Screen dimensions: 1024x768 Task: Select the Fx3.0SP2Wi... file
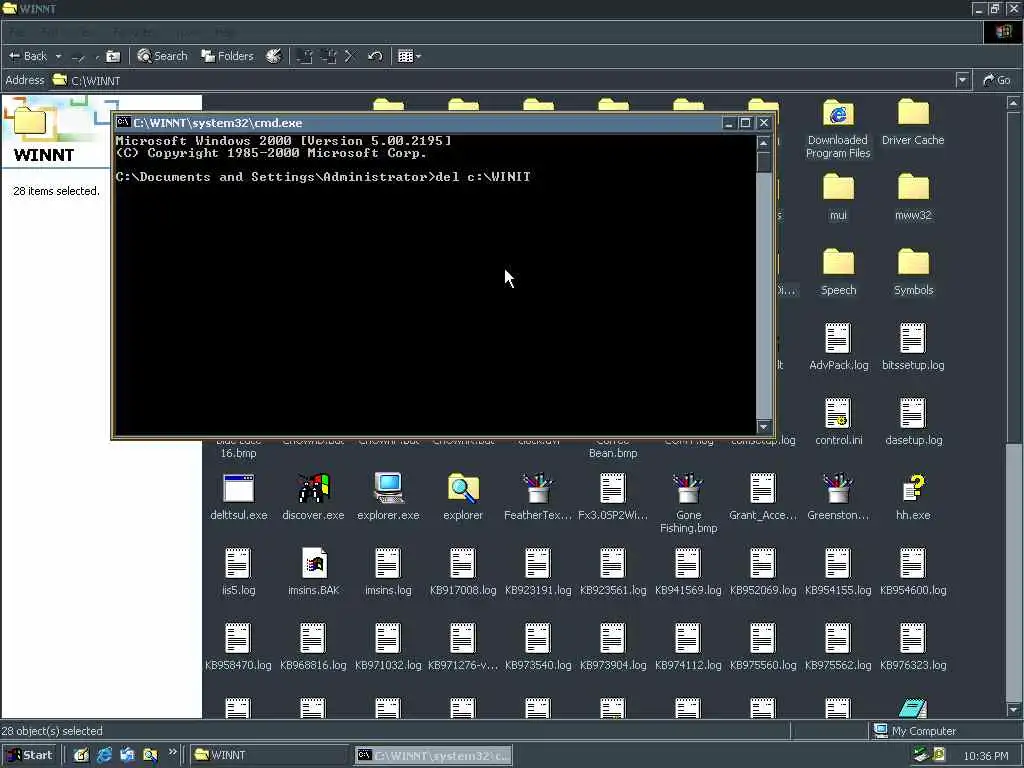(613, 497)
